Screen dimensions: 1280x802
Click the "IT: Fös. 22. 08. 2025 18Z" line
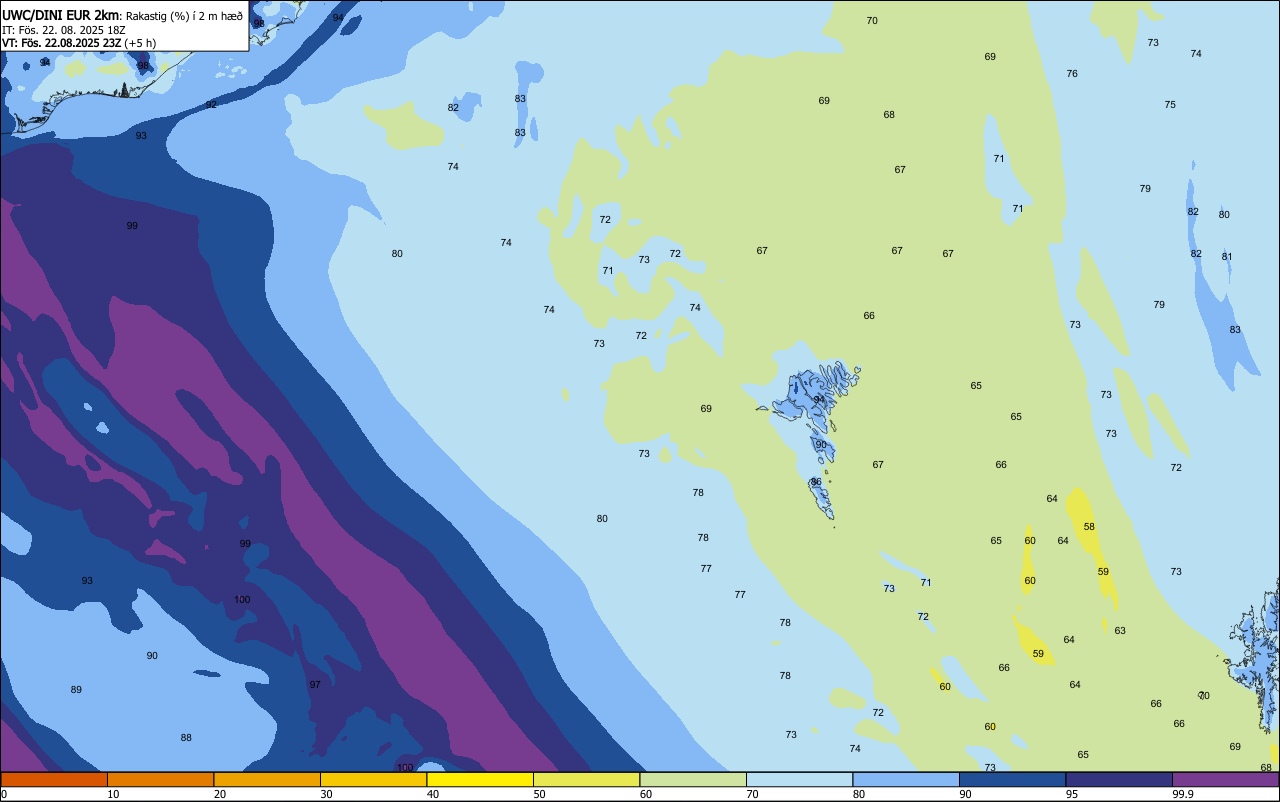click(x=64, y=30)
